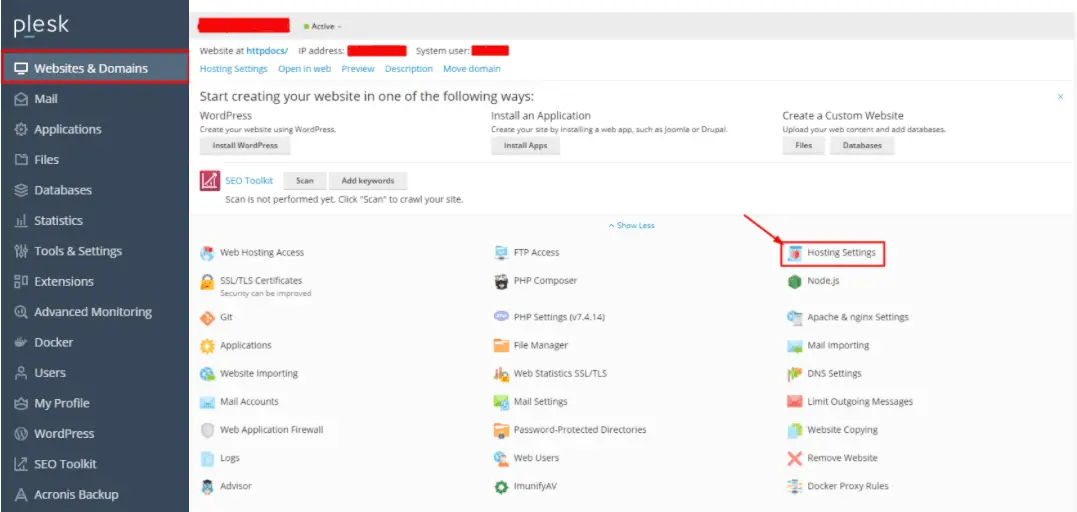1077x512 pixels.
Task: Open the httpdocs/ folder link
Action: (267, 50)
